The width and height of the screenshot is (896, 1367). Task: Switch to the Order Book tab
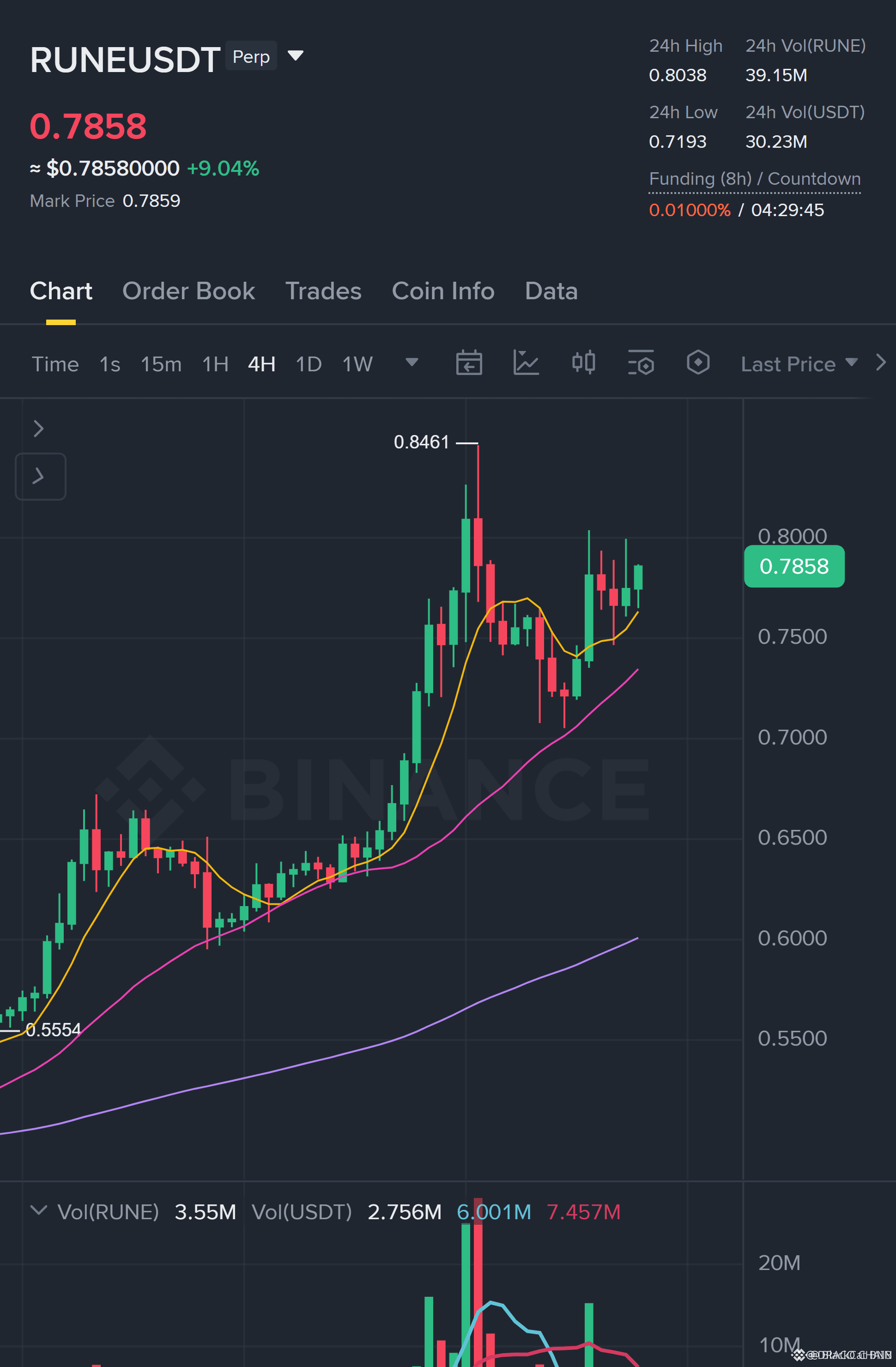[x=188, y=291]
